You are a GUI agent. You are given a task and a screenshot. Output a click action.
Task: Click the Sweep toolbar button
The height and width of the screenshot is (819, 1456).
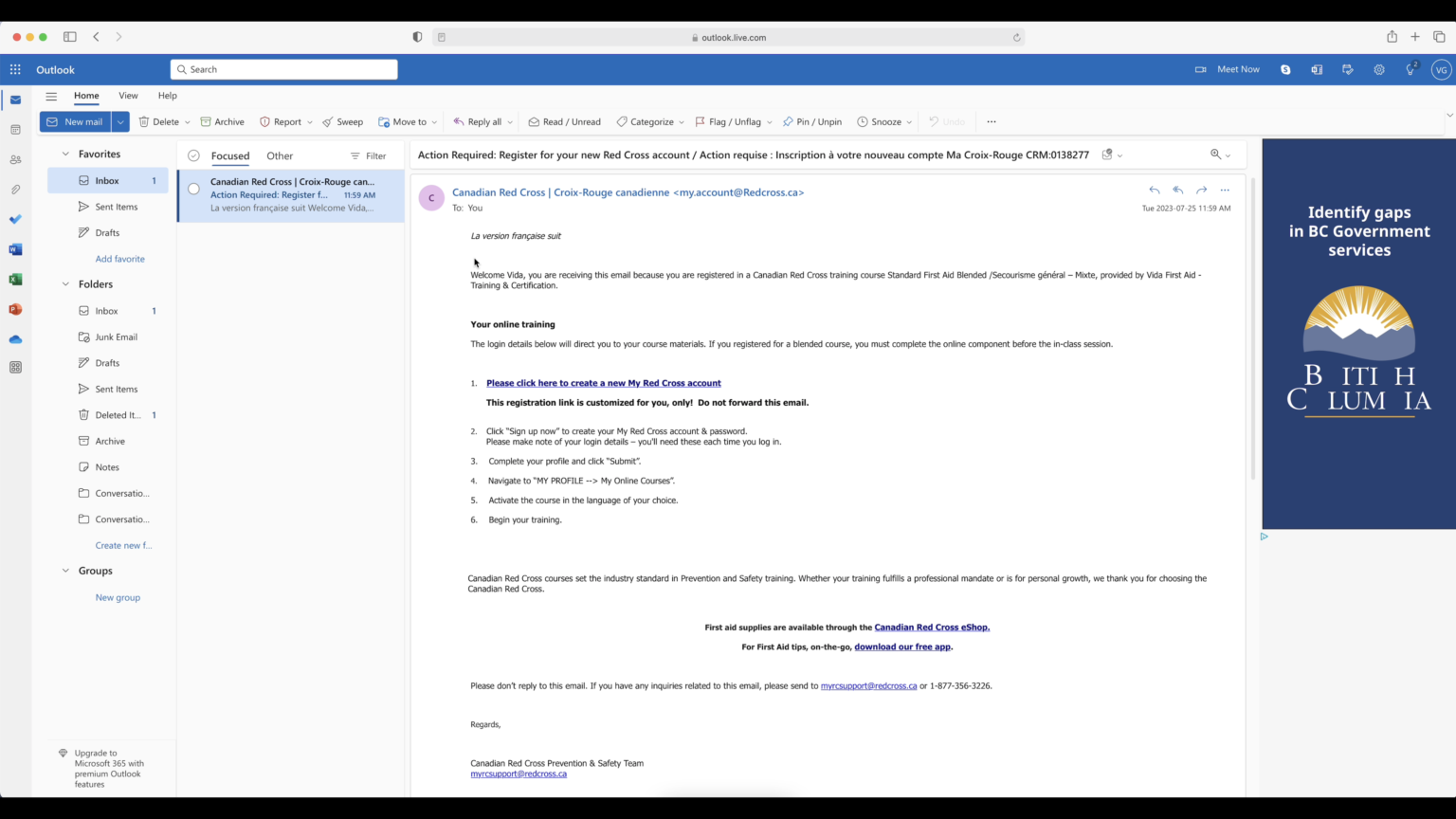pyautogui.click(x=342, y=121)
